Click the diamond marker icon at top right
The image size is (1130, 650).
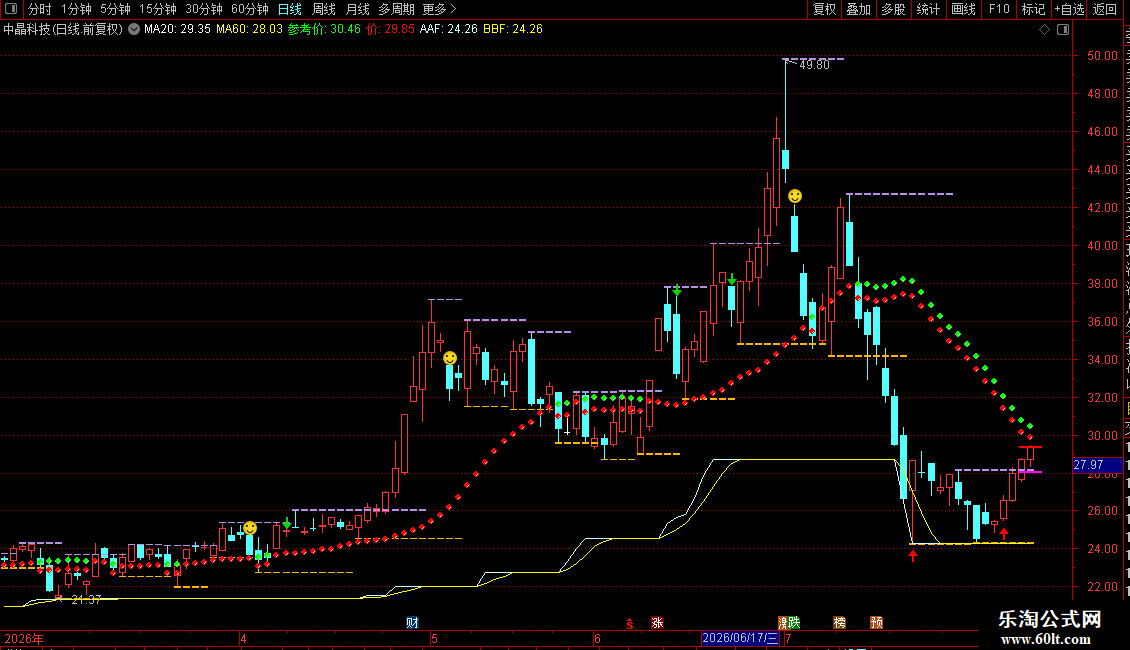coord(1044,30)
